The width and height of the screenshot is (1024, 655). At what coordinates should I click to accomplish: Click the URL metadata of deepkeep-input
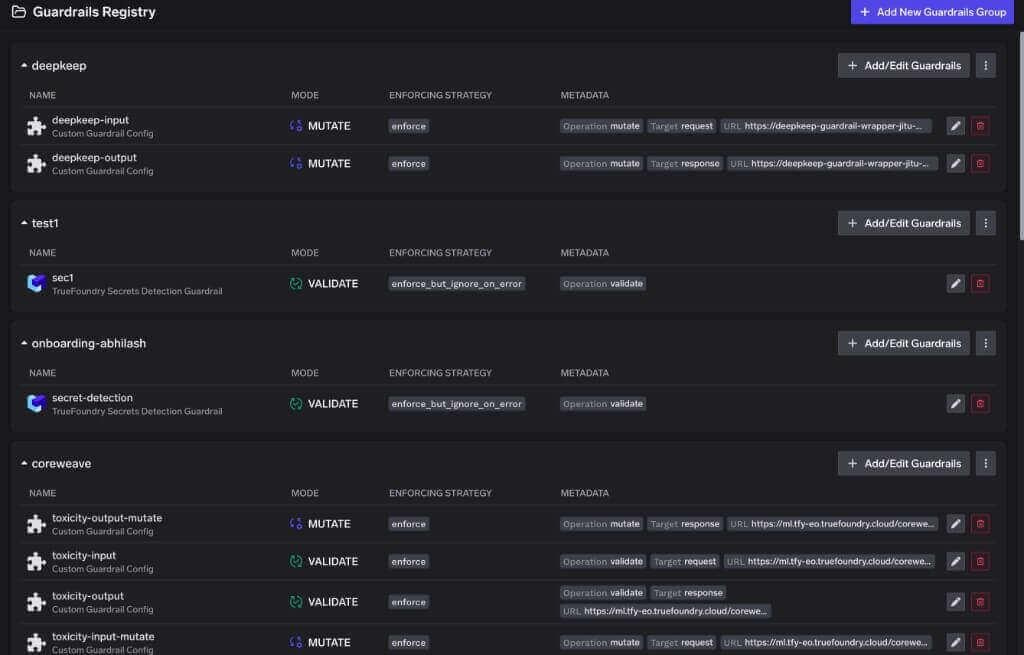click(x=825, y=126)
